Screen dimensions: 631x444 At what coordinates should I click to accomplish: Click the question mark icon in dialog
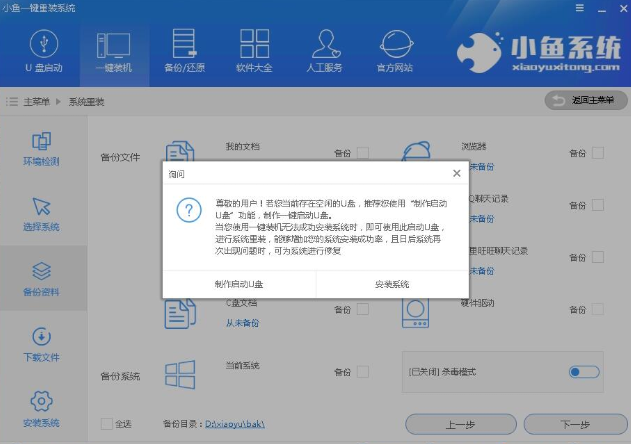[189, 210]
